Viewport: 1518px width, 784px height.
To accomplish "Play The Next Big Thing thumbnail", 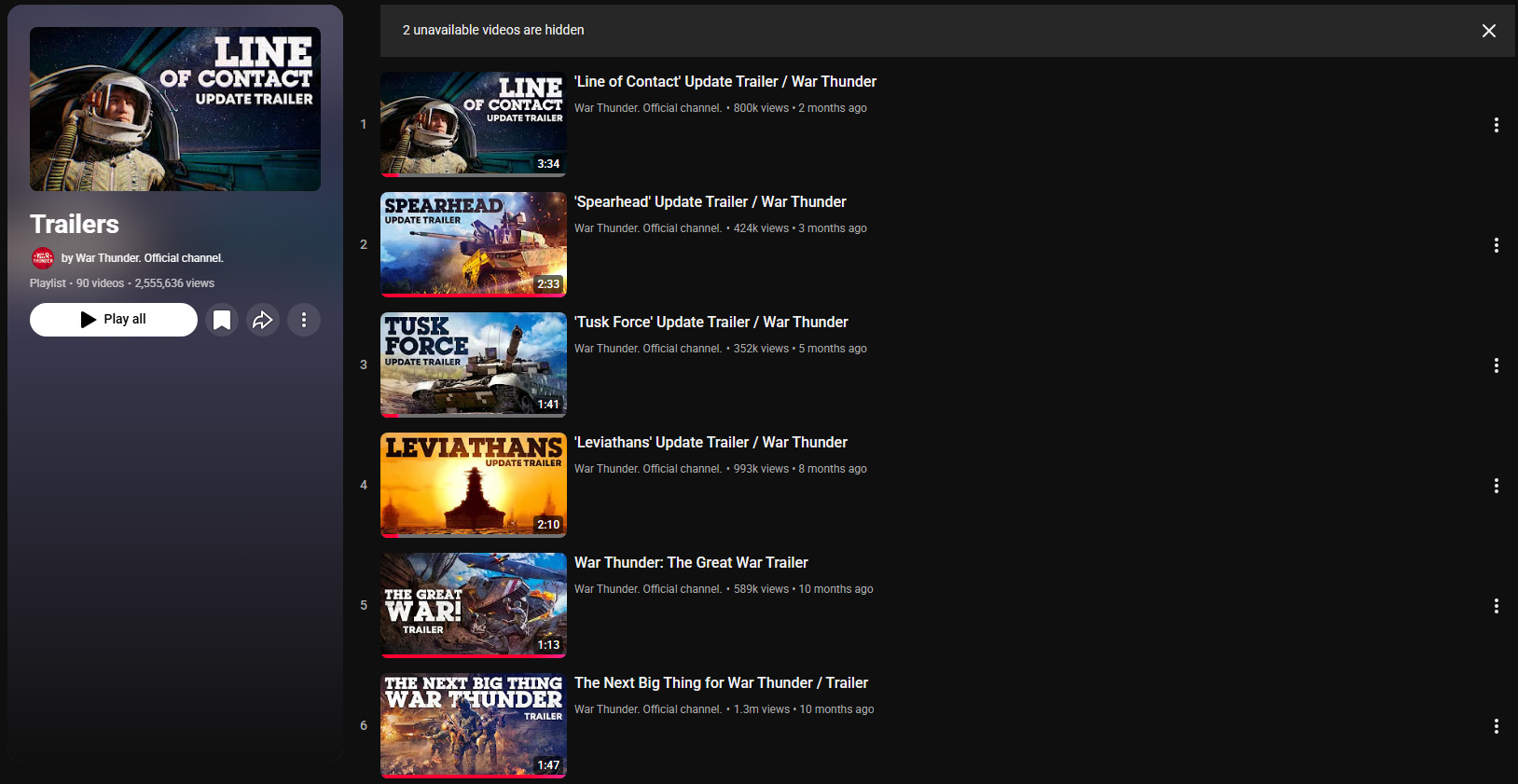I will [x=473, y=725].
